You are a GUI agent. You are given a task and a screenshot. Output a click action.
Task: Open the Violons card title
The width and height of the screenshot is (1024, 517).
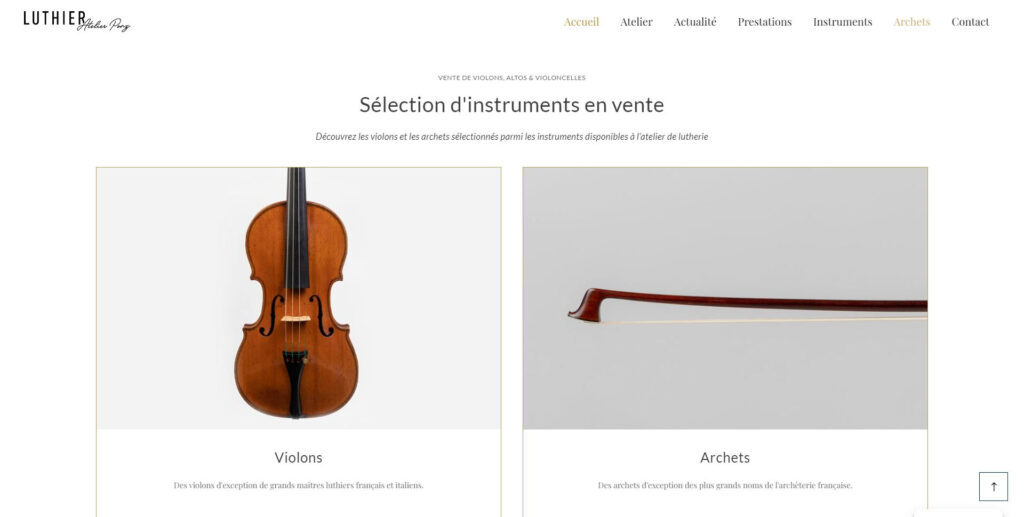[x=298, y=458]
